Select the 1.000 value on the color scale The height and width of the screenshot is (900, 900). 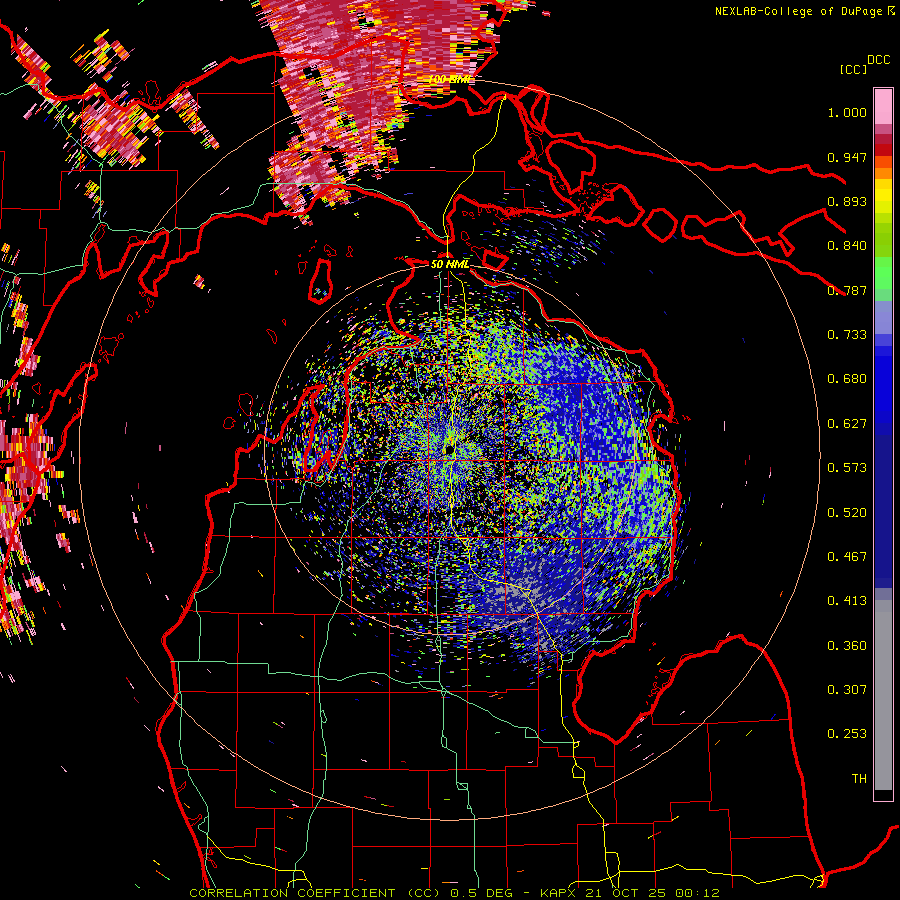click(847, 112)
